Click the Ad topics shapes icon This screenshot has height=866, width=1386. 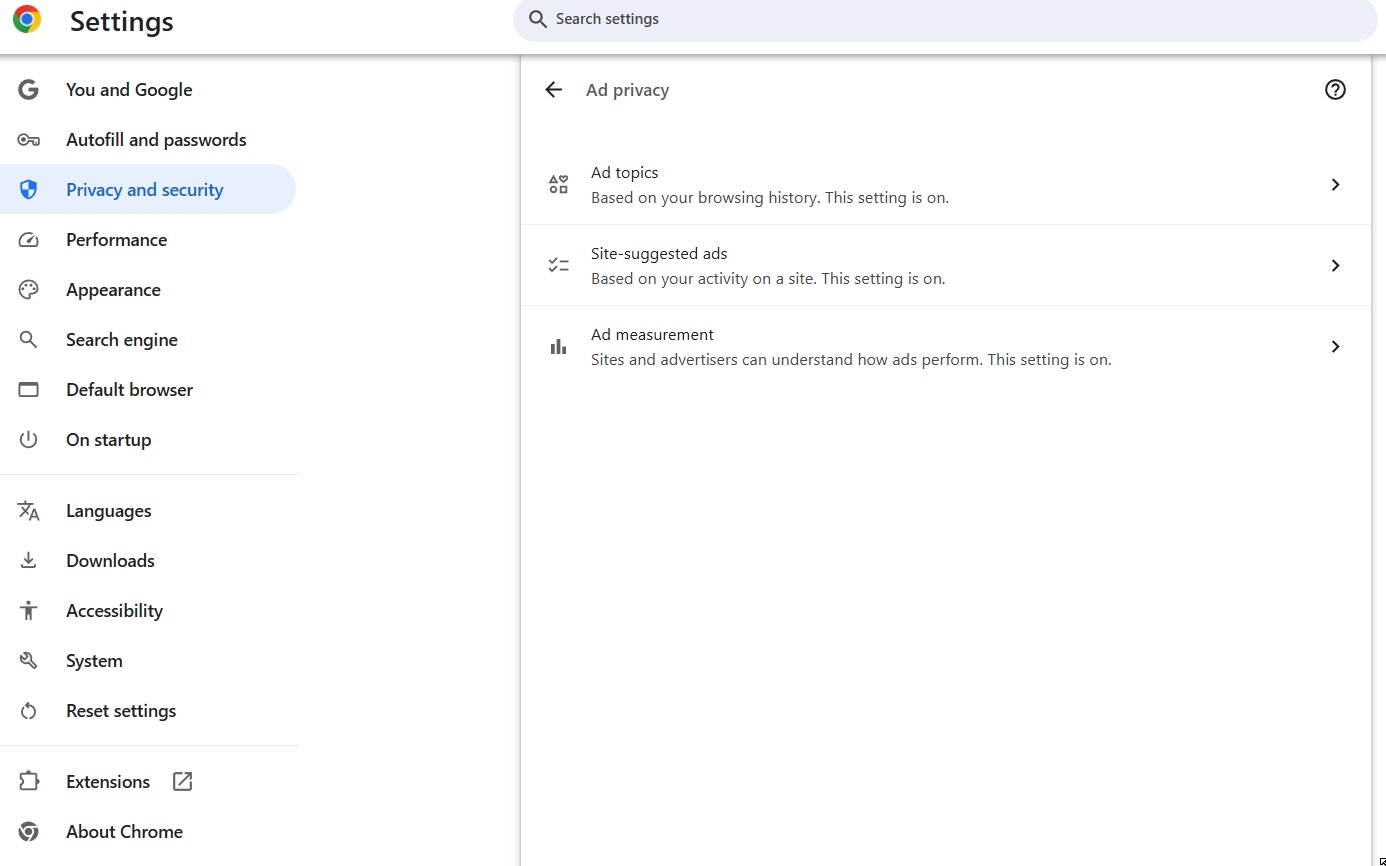[x=558, y=185]
